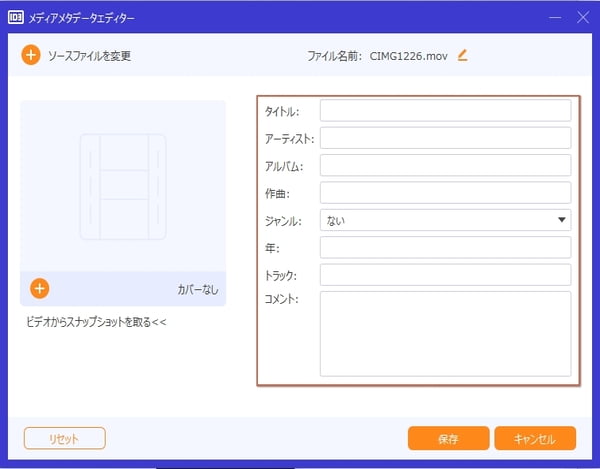Click ソースファイルを変更 label

(90, 56)
